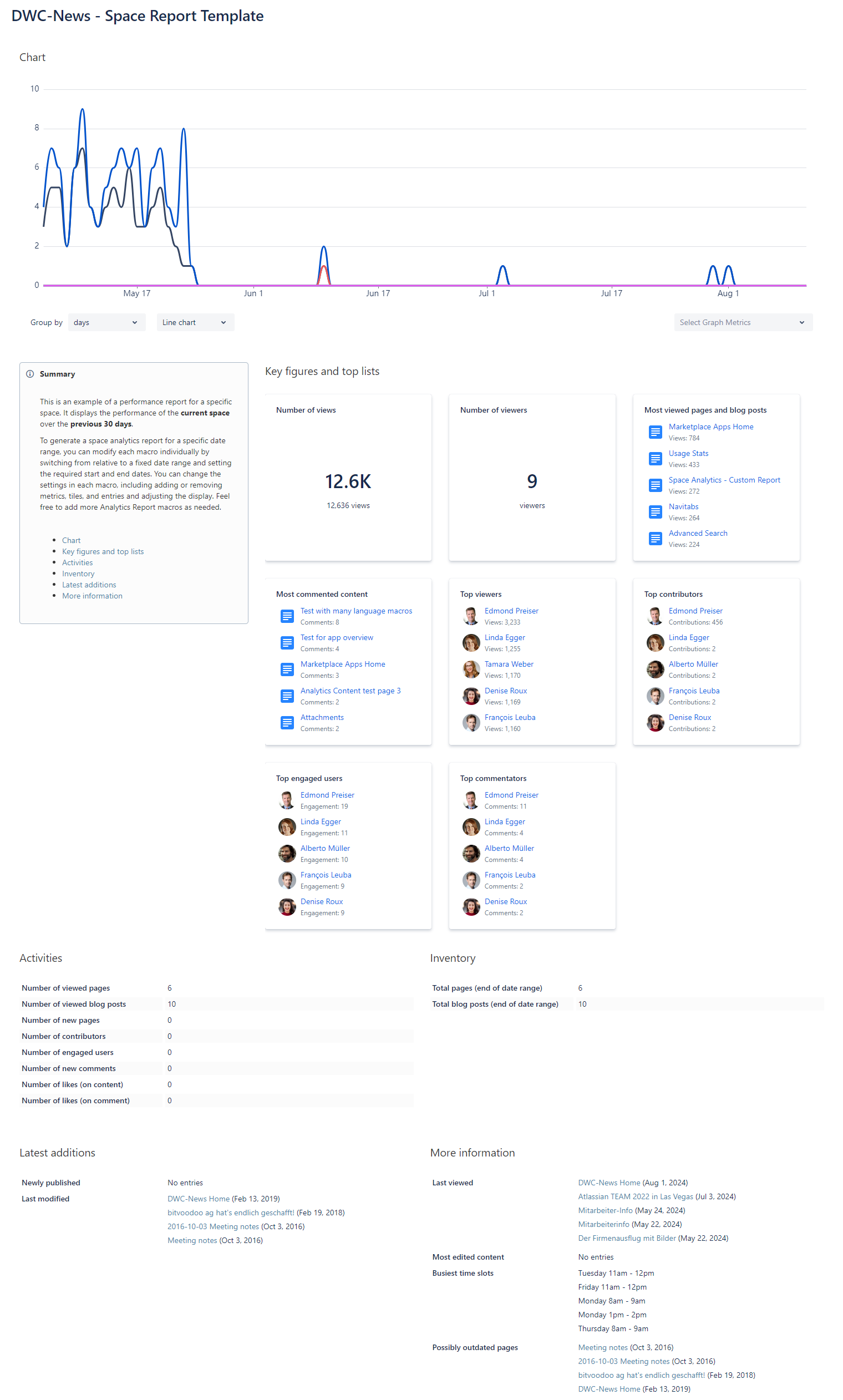Click the info icon beside the Summary heading

click(30, 374)
